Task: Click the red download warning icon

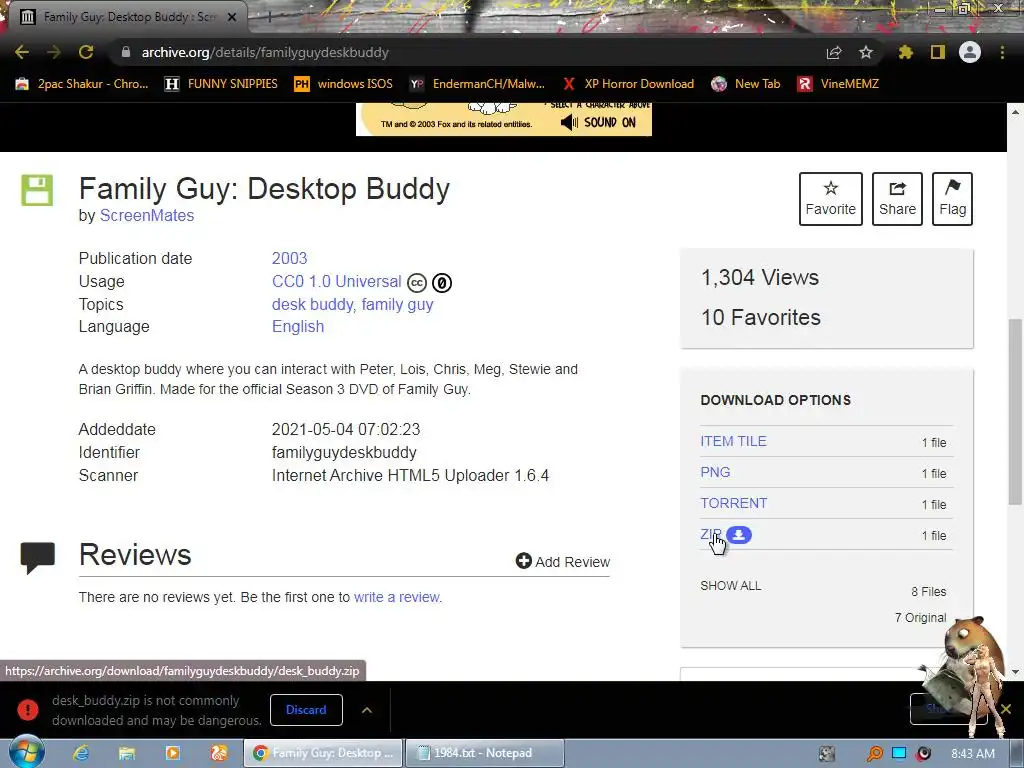Action: [x=28, y=710]
